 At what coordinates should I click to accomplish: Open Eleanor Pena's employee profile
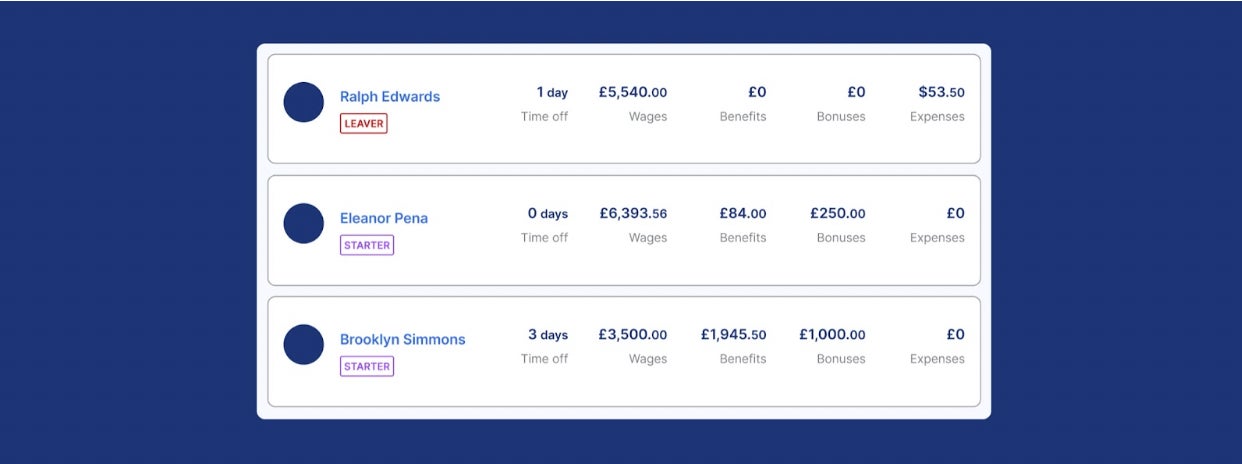(x=384, y=218)
